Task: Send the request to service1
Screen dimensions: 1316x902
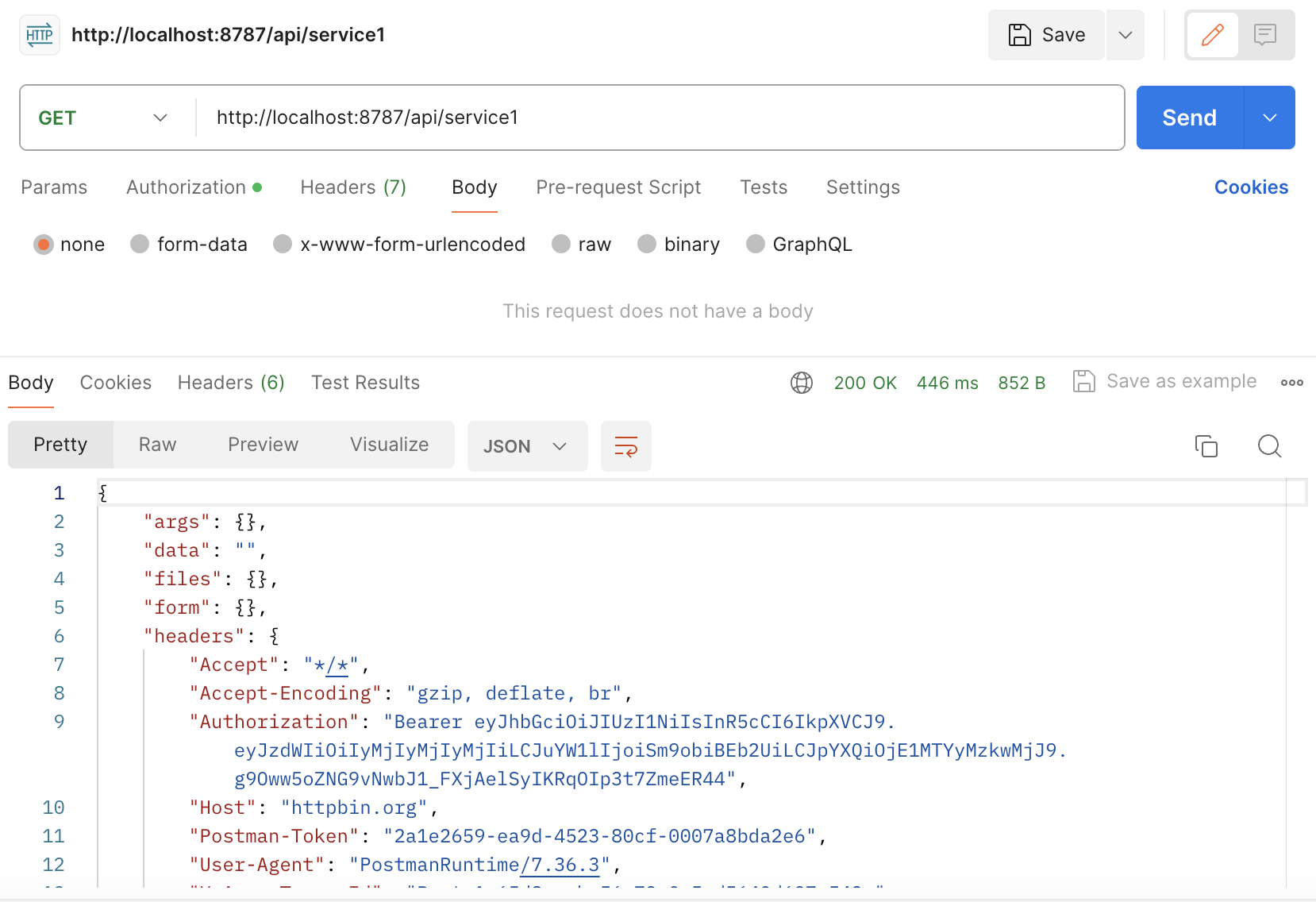Action: click(1188, 117)
